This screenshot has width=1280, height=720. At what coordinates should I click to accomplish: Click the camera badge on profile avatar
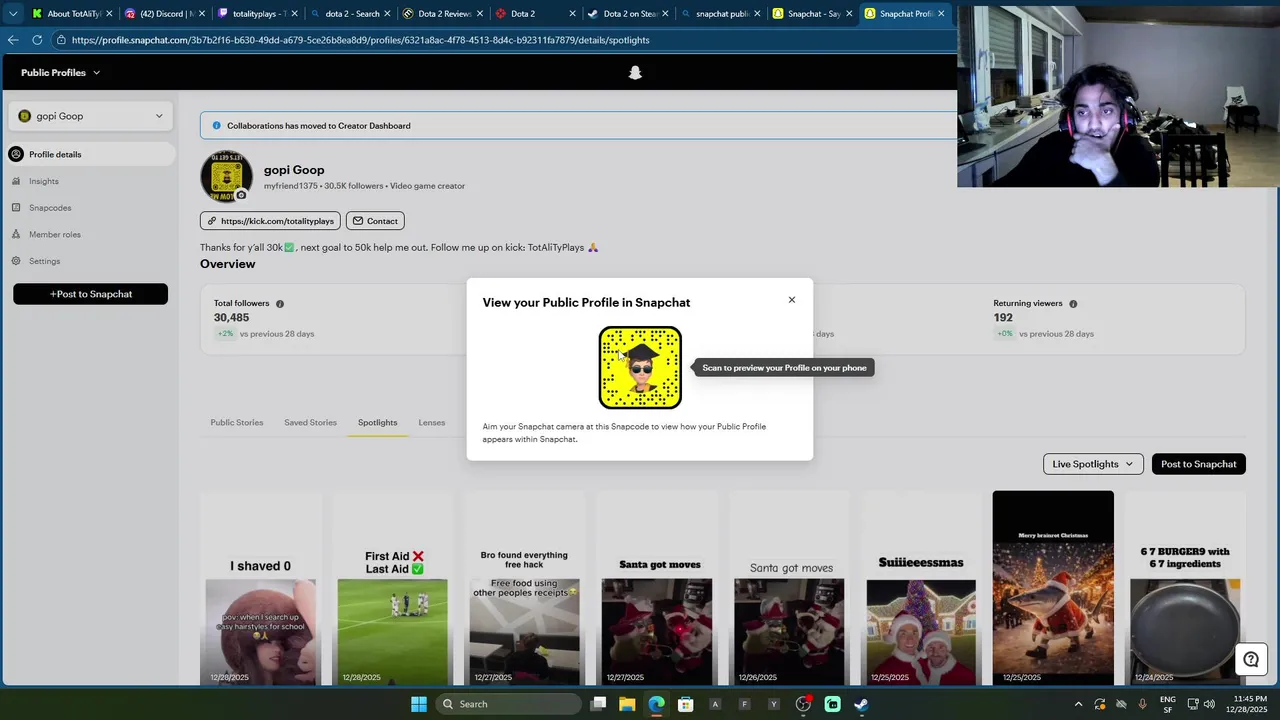[241, 195]
